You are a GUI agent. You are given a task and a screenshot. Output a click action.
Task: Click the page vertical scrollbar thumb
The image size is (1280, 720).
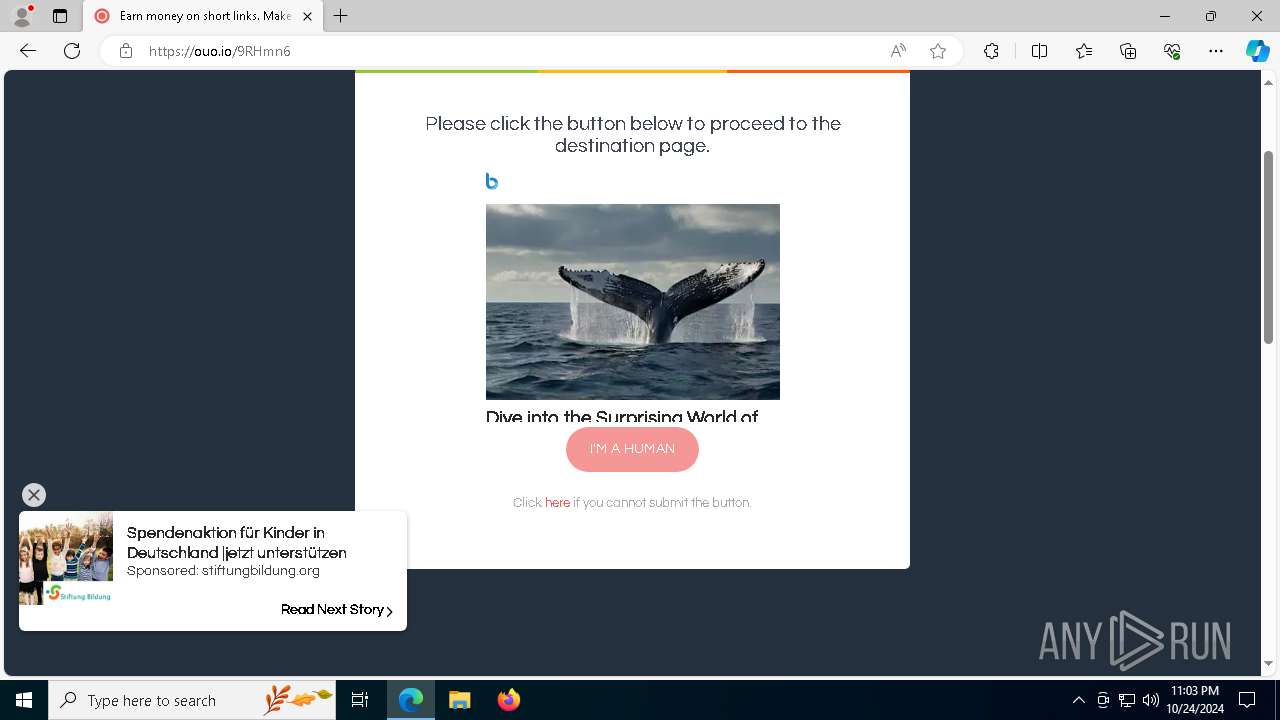[x=1268, y=247]
